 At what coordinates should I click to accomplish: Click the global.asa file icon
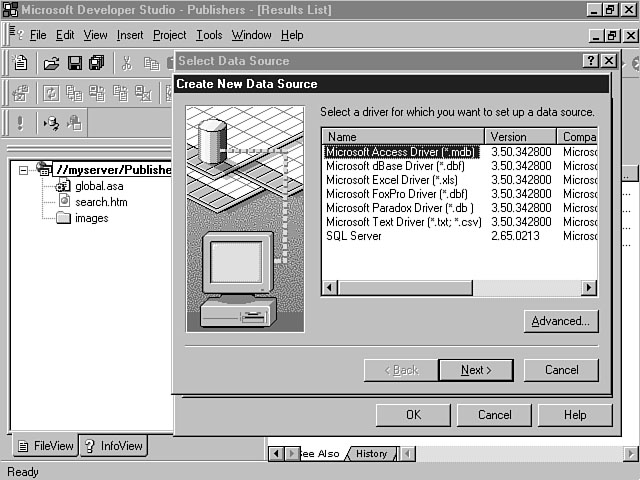point(63,186)
